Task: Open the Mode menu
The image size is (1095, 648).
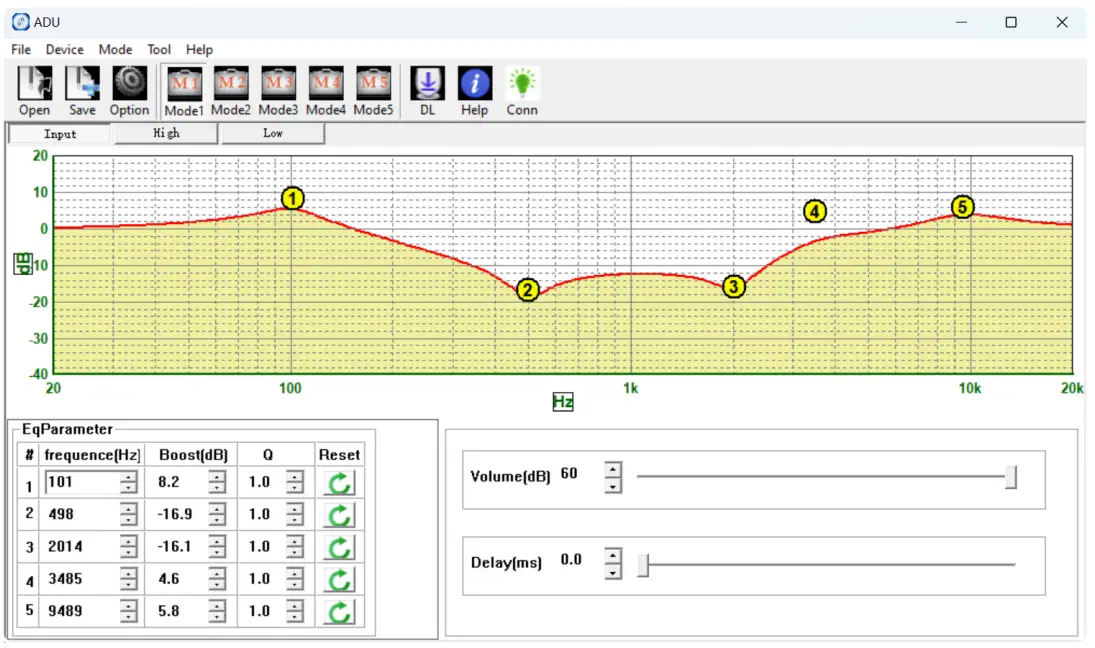Action: (x=115, y=50)
